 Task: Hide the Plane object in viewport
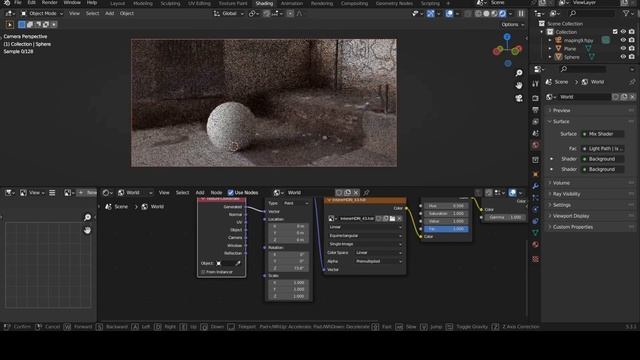[623, 49]
